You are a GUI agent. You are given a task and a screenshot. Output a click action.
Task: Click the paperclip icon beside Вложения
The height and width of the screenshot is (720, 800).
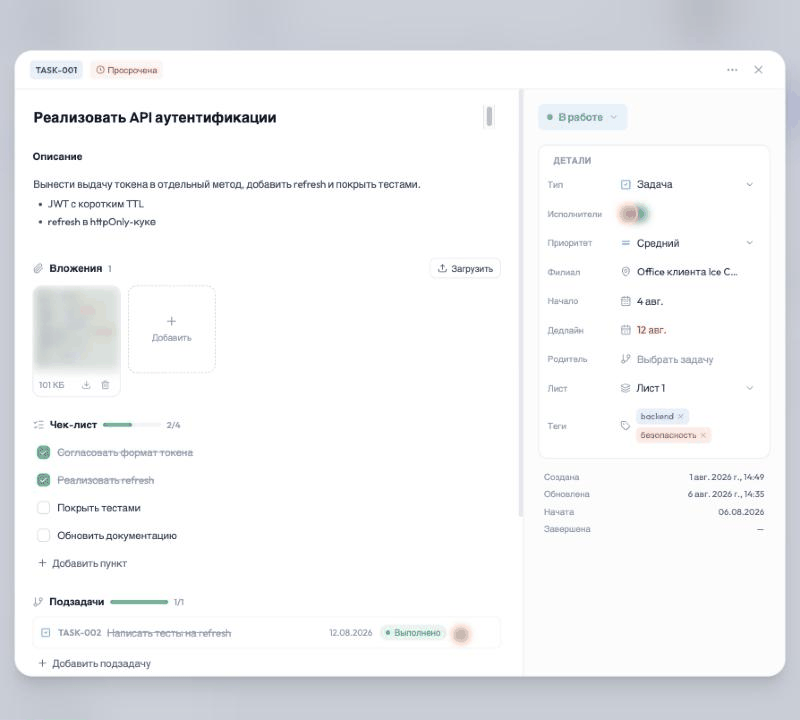coord(38,268)
